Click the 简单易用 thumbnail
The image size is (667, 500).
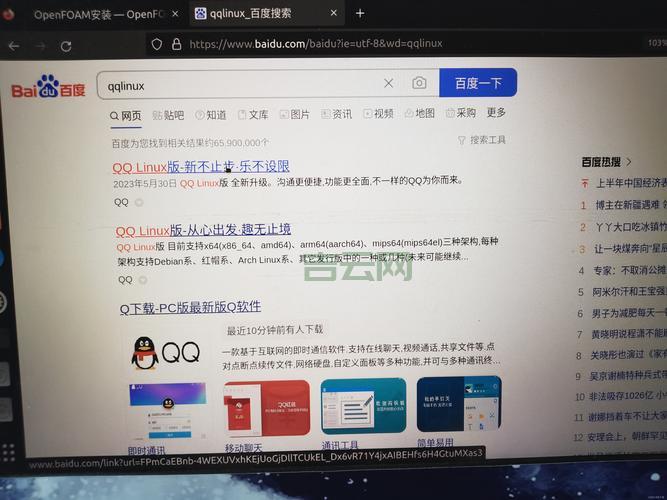[x=459, y=404]
